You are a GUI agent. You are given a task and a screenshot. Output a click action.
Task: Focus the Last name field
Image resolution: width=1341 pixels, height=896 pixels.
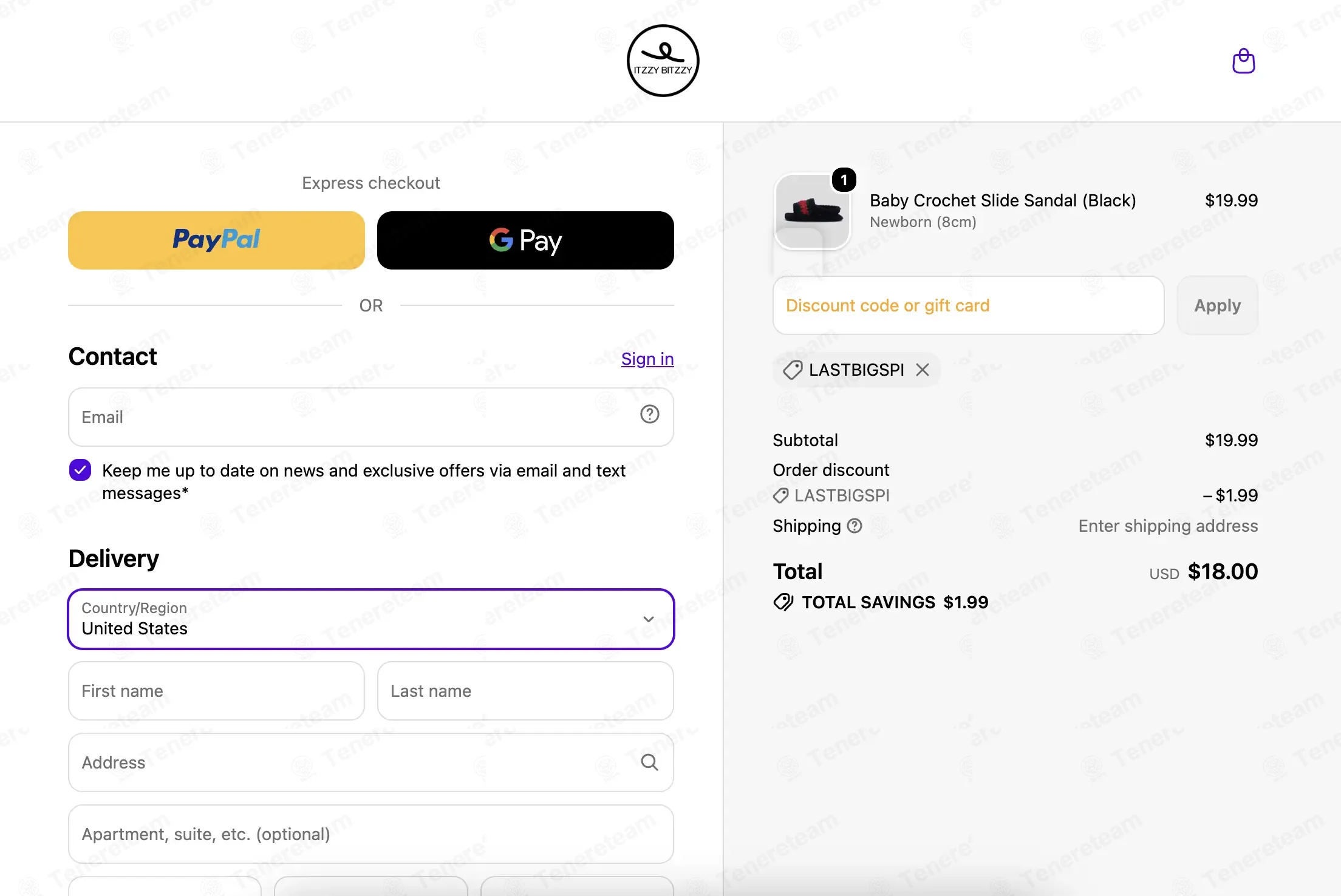coord(525,691)
